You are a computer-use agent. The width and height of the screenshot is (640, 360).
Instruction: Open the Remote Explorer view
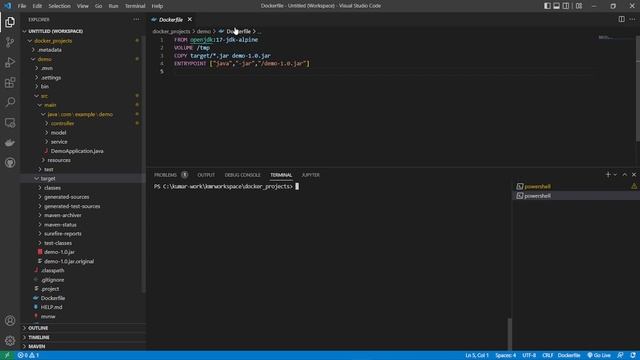(10, 122)
